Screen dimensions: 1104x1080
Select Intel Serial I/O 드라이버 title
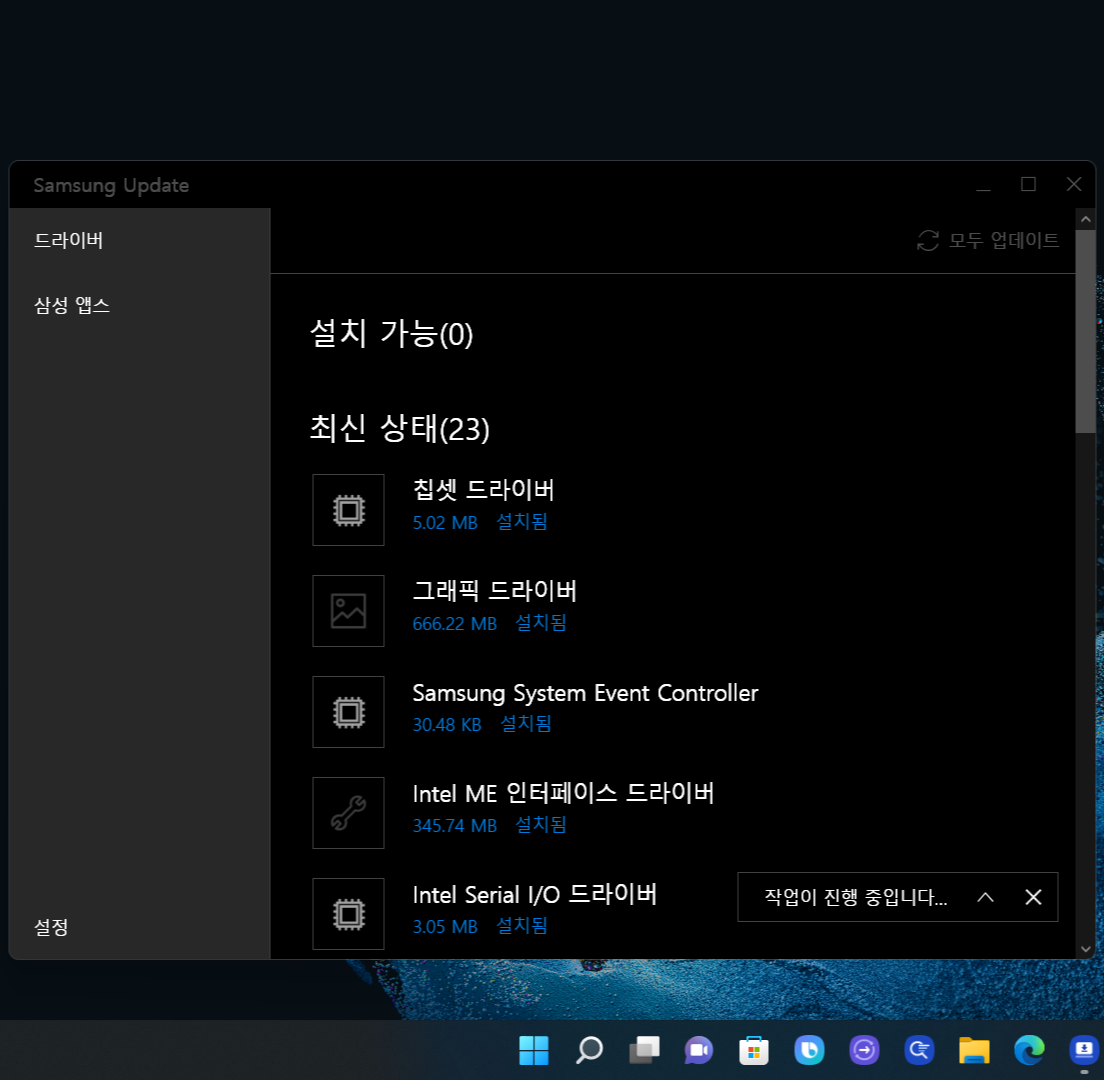pyautogui.click(x=534, y=894)
